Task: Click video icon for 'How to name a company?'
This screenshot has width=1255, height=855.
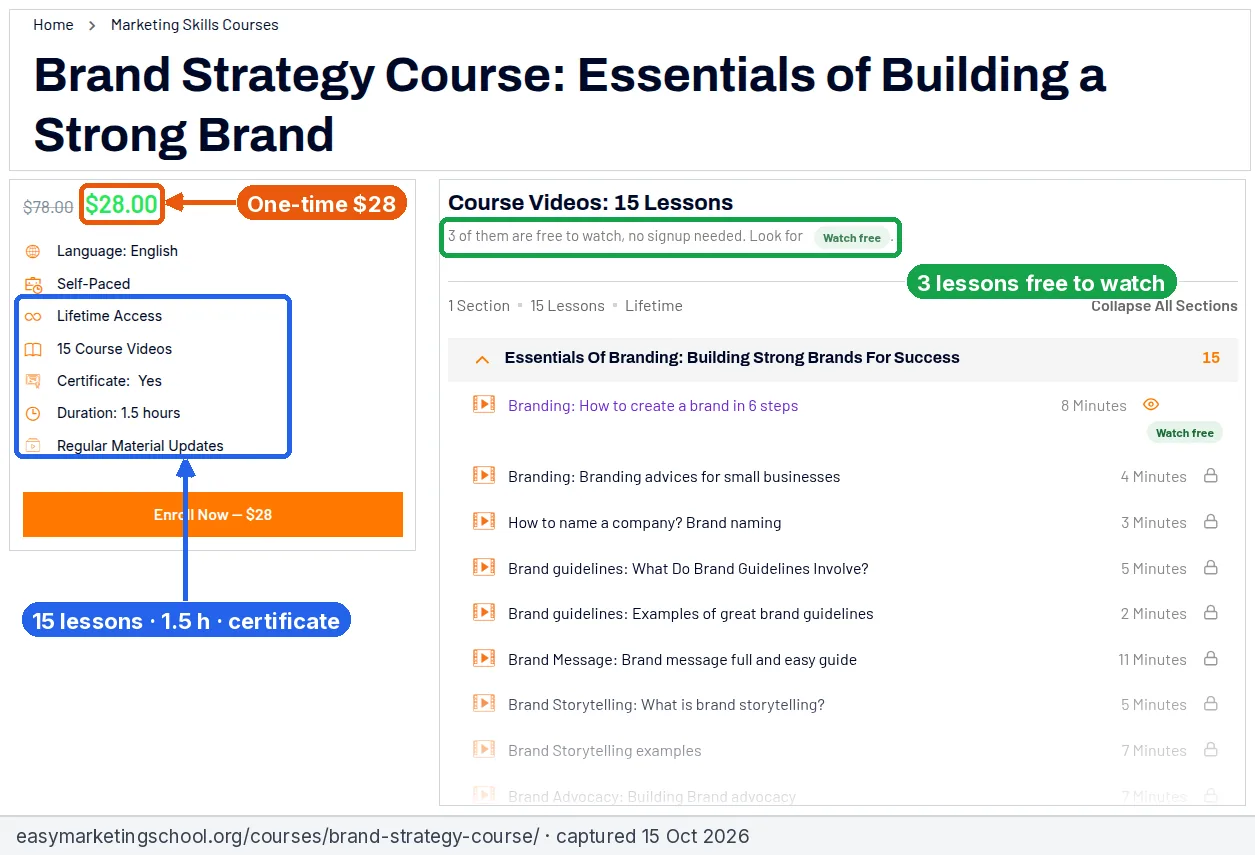Action: pyautogui.click(x=484, y=522)
